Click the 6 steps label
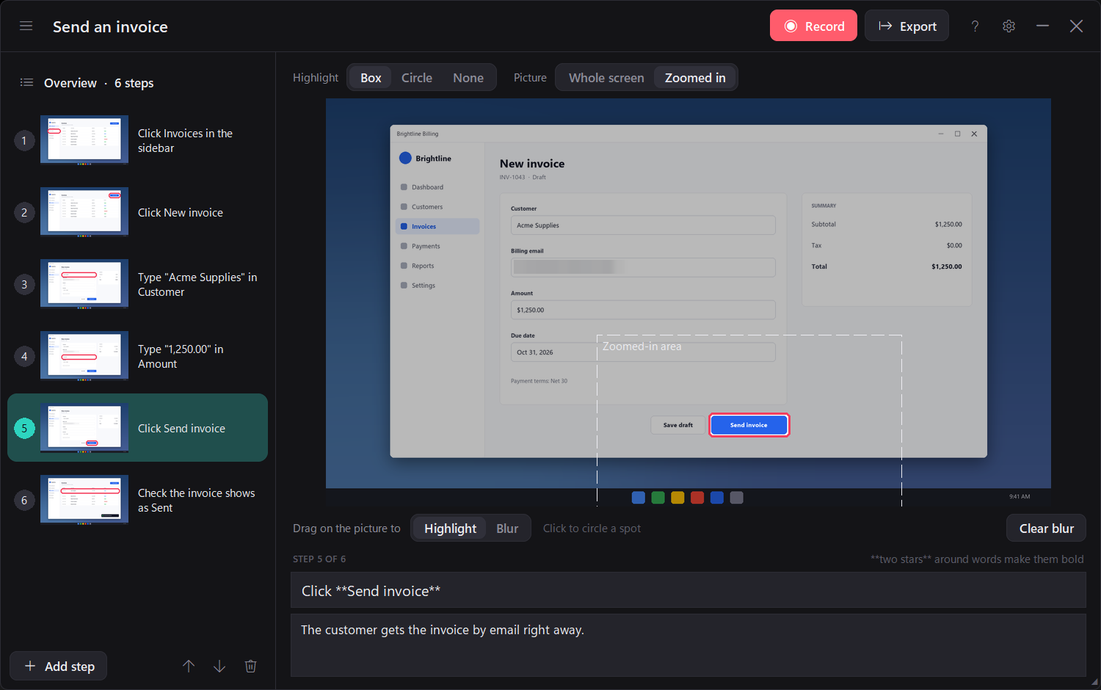 pyautogui.click(x=134, y=83)
